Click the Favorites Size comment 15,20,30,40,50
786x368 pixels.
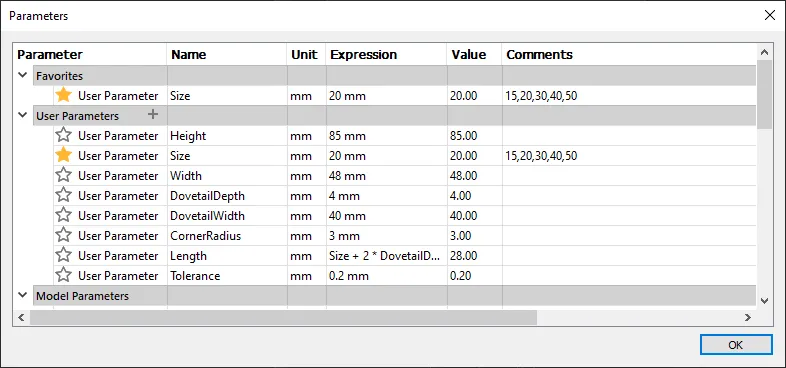point(541,96)
